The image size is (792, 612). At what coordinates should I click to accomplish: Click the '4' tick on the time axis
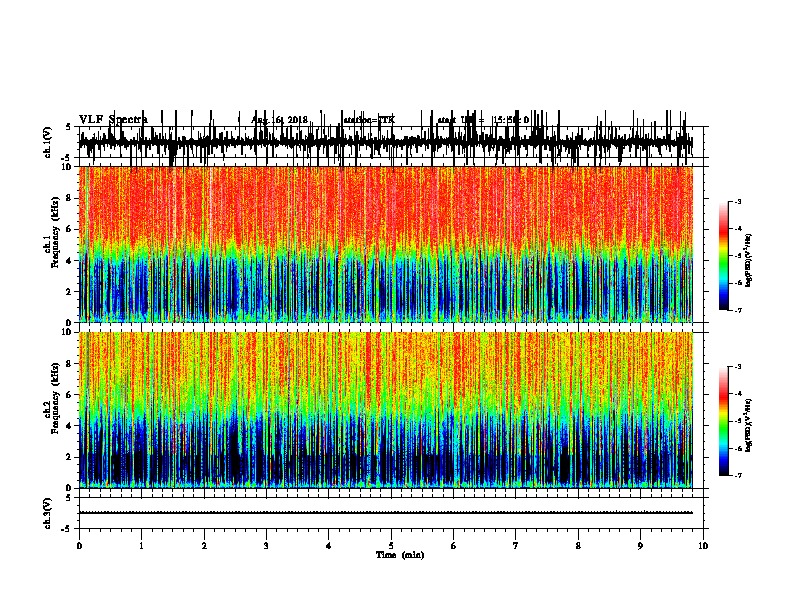[x=329, y=546]
